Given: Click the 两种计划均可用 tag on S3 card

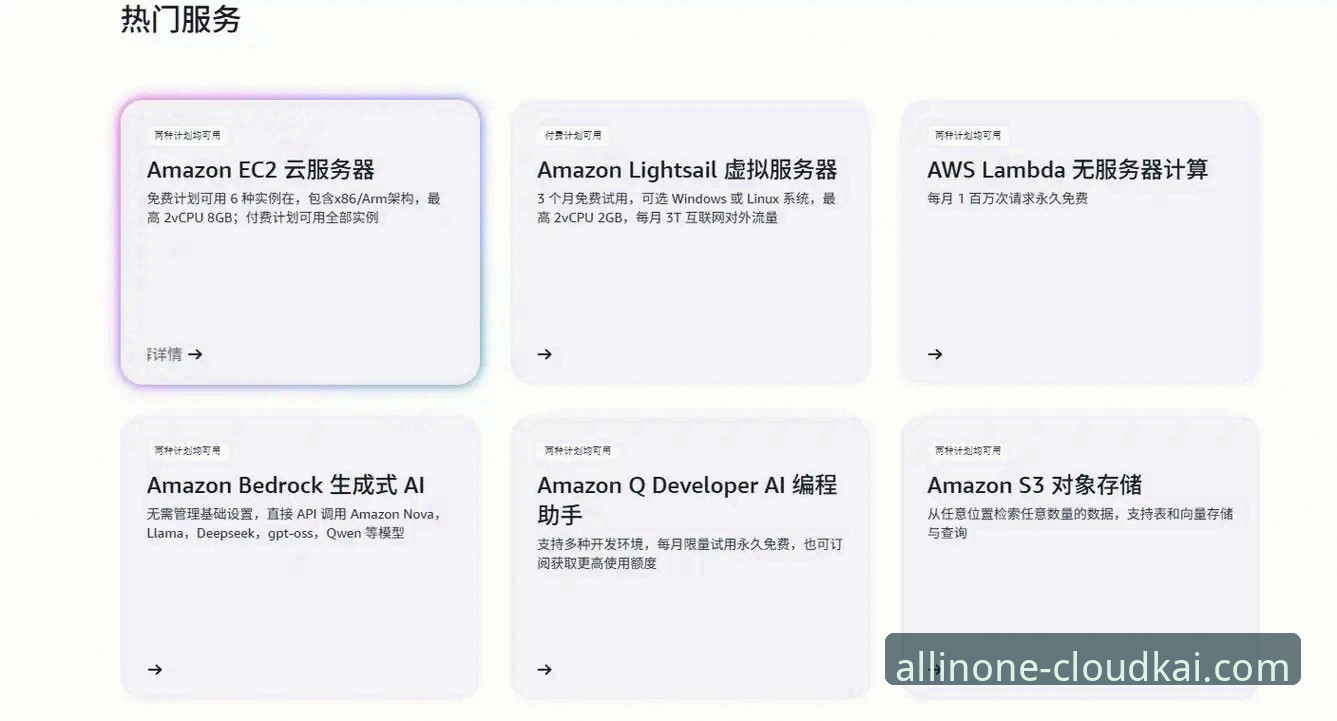Looking at the screenshot, I should (x=967, y=451).
